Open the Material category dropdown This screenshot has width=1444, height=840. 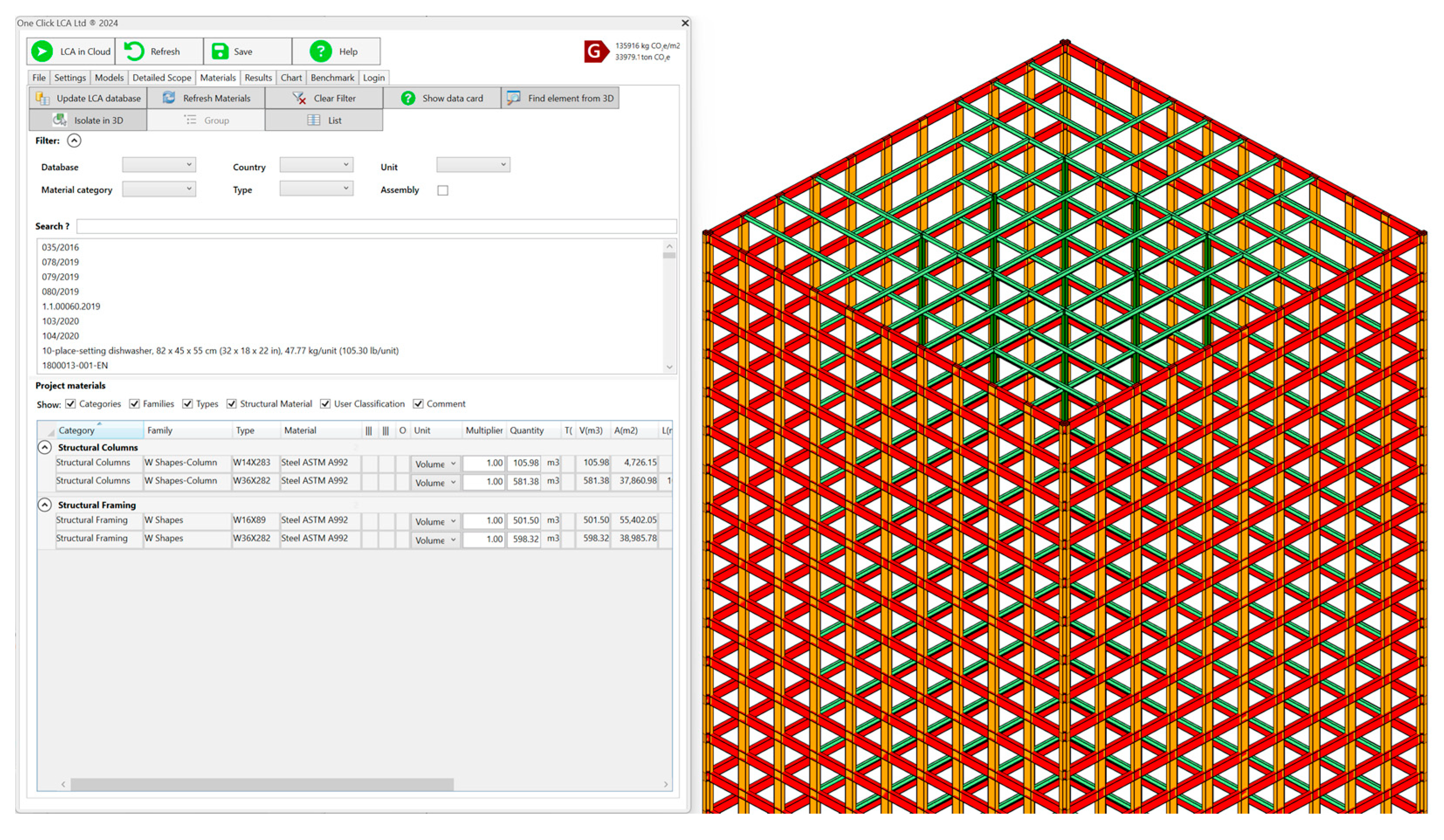[x=159, y=189]
